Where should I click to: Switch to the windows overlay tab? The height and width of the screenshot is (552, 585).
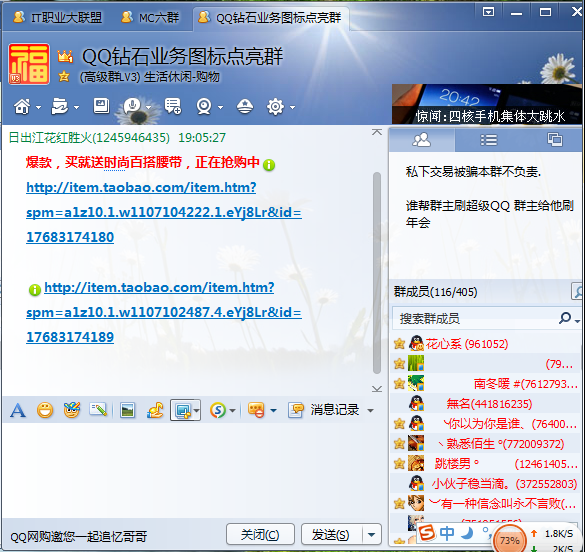point(554,139)
